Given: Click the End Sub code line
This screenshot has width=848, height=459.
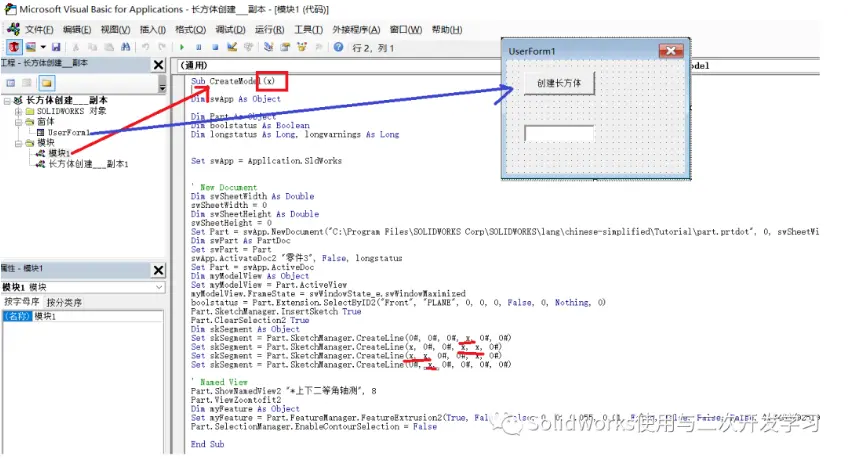Looking at the screenshot, I should click(207, 444).
